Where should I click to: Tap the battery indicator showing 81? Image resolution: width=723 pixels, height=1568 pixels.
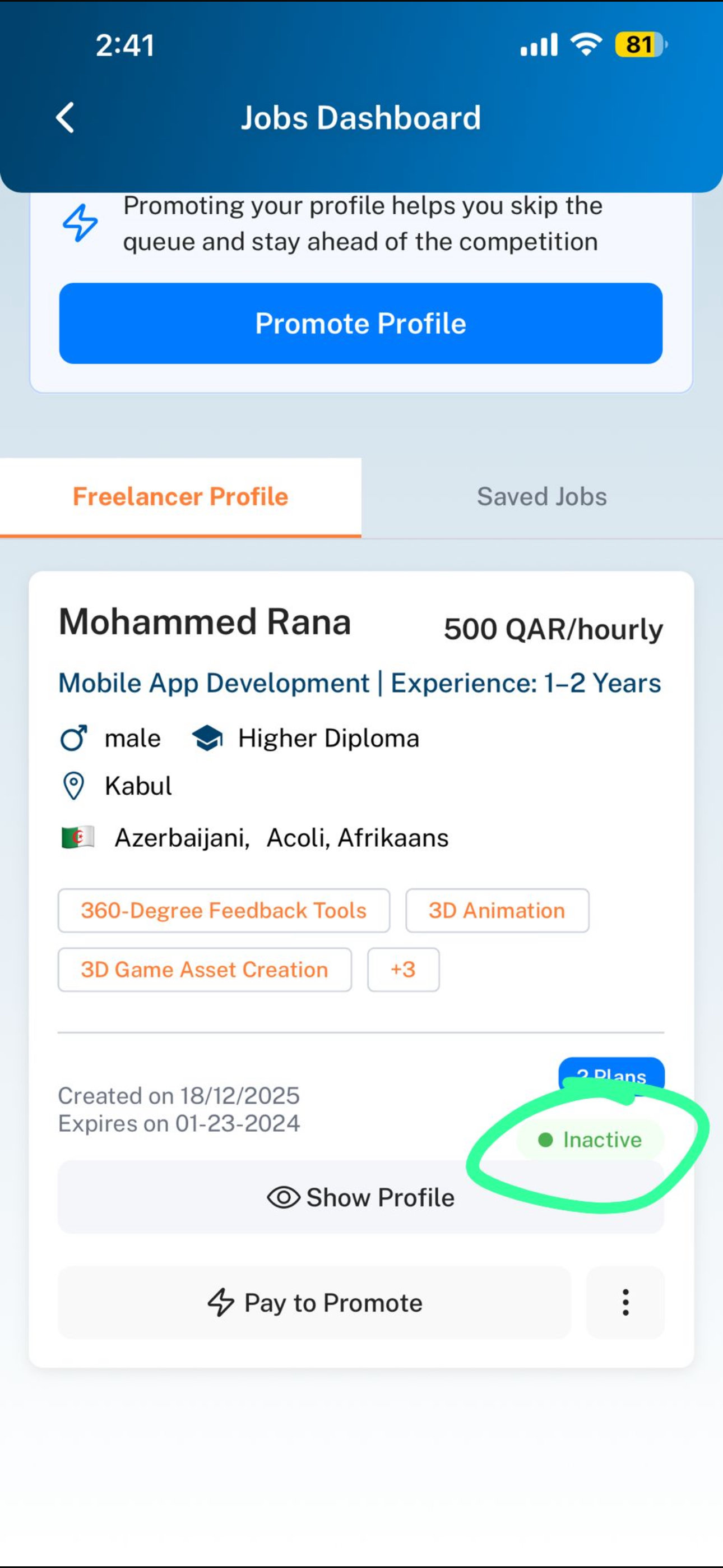641,45
